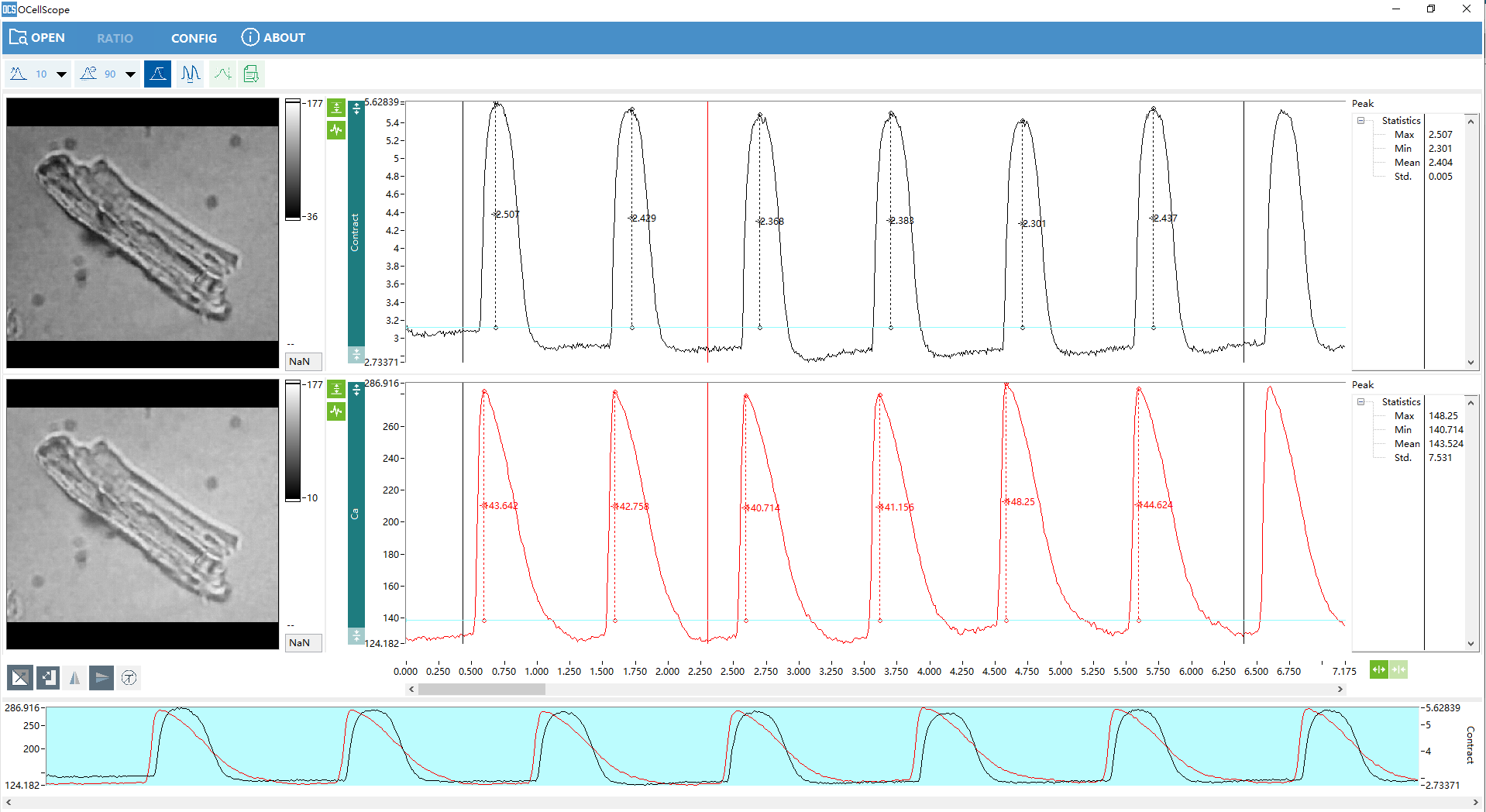The width and height of the screenshot is (1486, 812).
Task: Click the green auto-scale icon for Contract chart
Action: coord(336,108)
